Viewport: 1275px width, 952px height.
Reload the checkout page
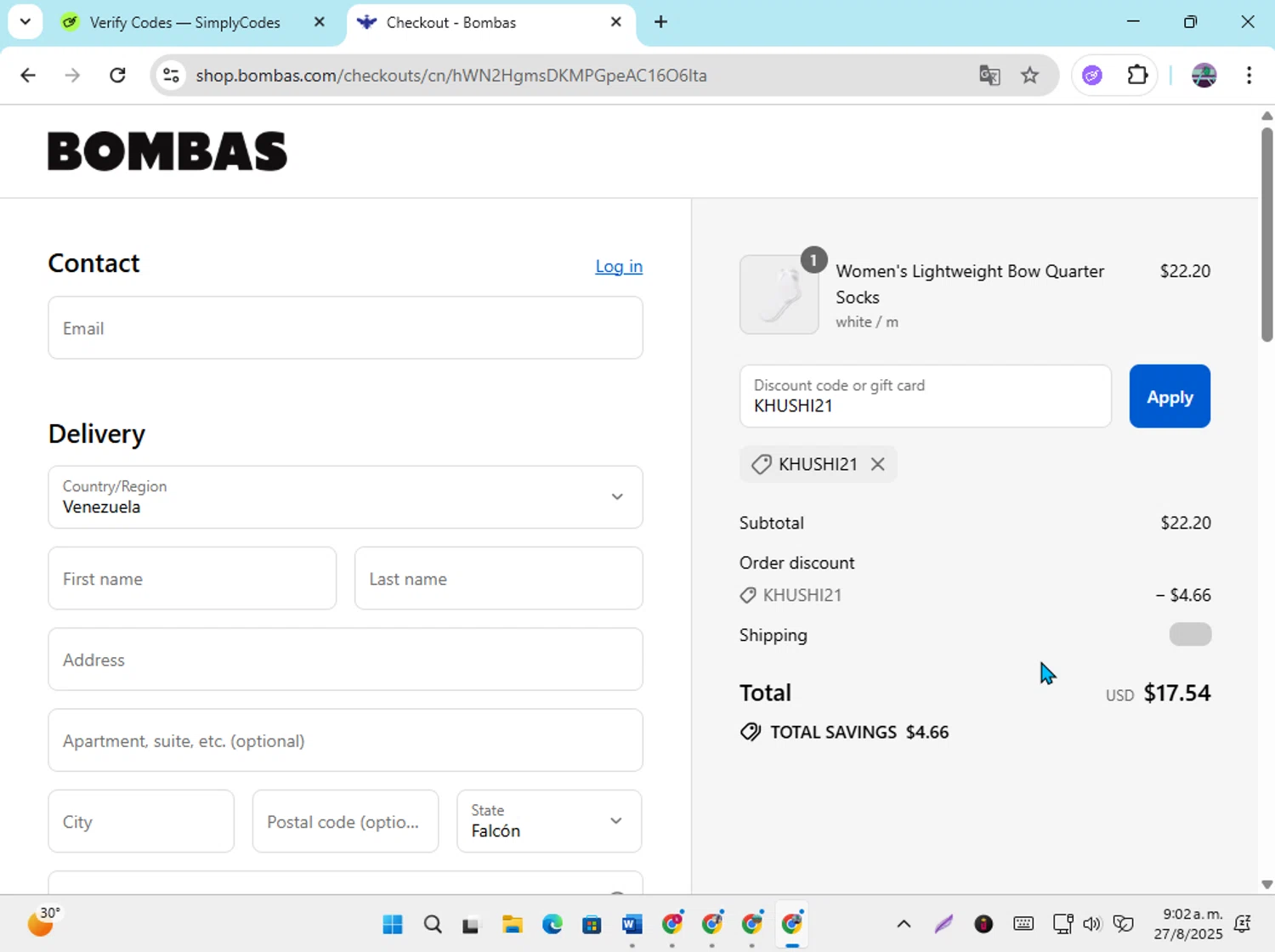pyautogui.click(x=117, y=76)
